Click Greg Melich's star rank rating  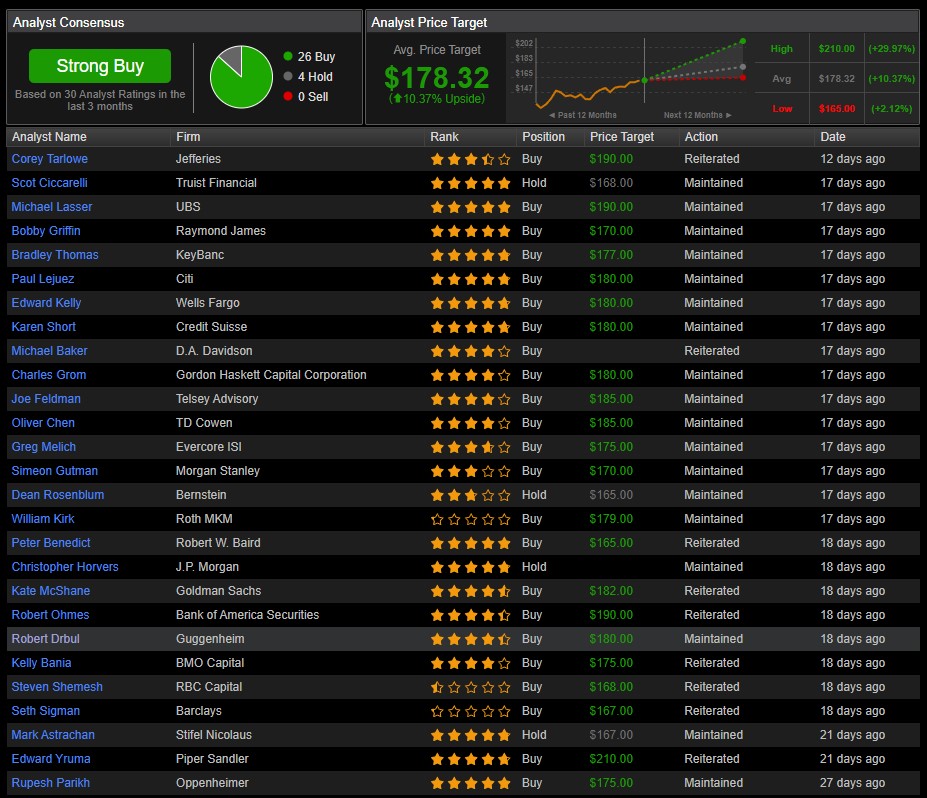tap(471, 447)
